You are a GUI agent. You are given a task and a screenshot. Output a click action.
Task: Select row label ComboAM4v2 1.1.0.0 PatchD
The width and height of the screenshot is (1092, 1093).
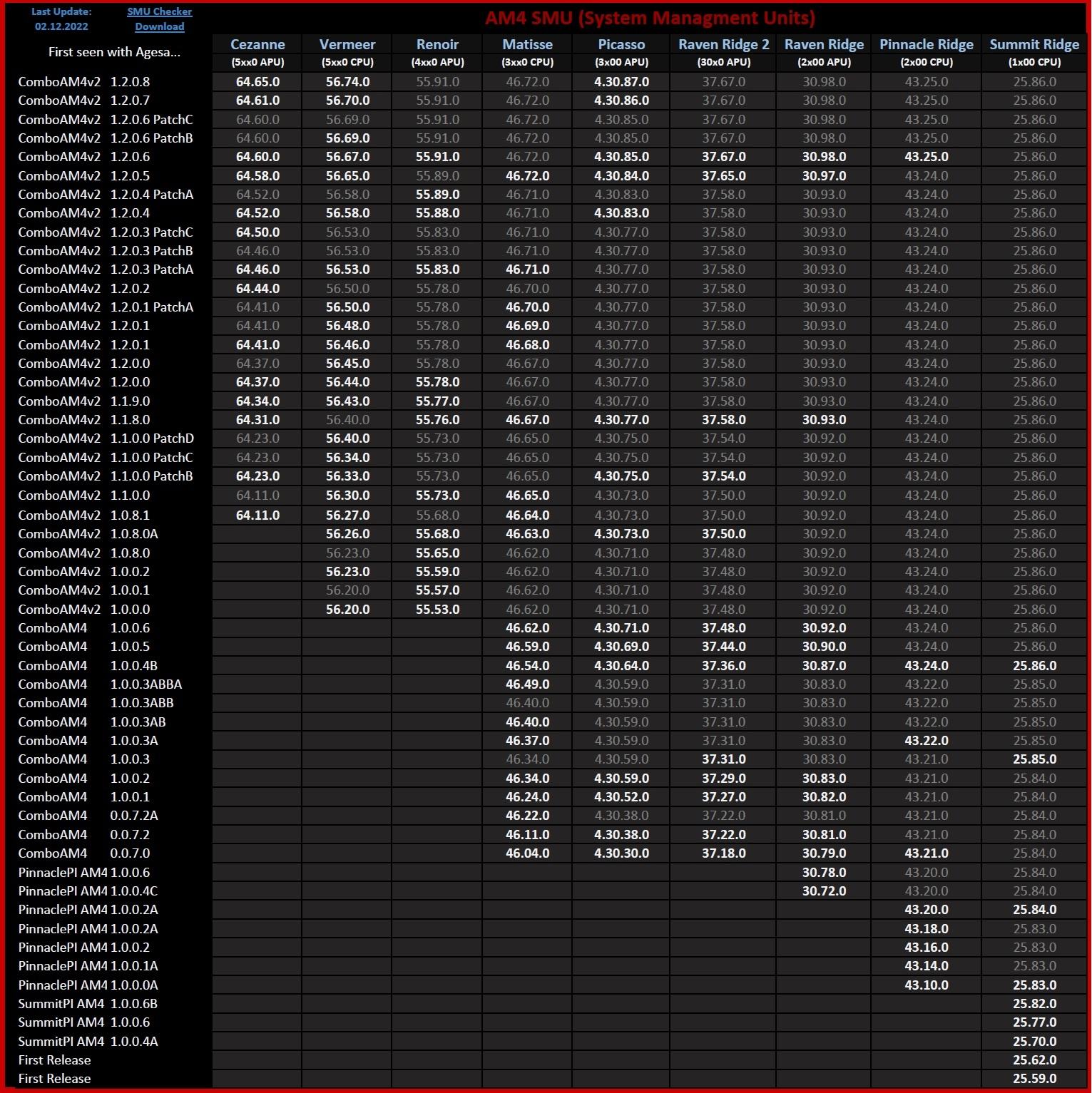(106, 438)
